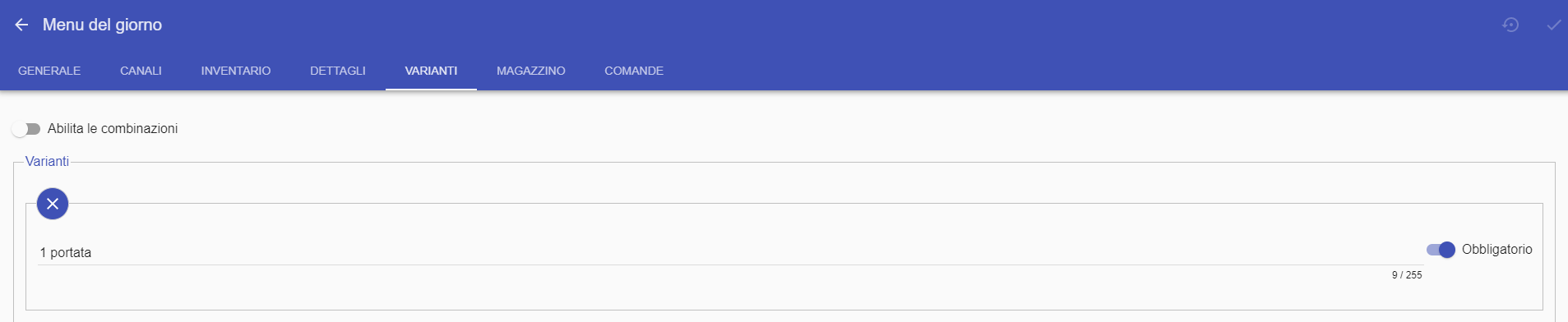Confirm changes with the checkmark icon
The width and height of the screenshot is (1568, 322).
(1553, 25)
